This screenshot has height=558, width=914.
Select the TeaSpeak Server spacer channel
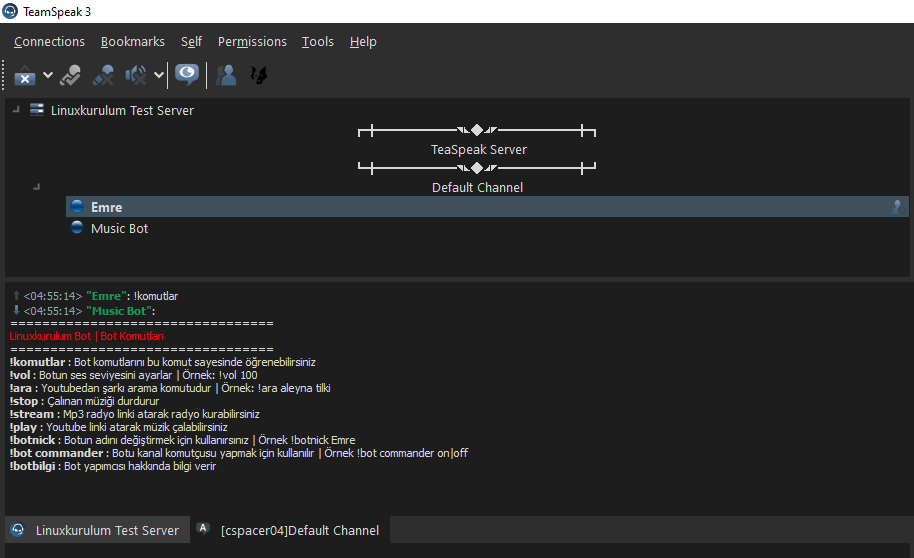click(x=479, y=150)
